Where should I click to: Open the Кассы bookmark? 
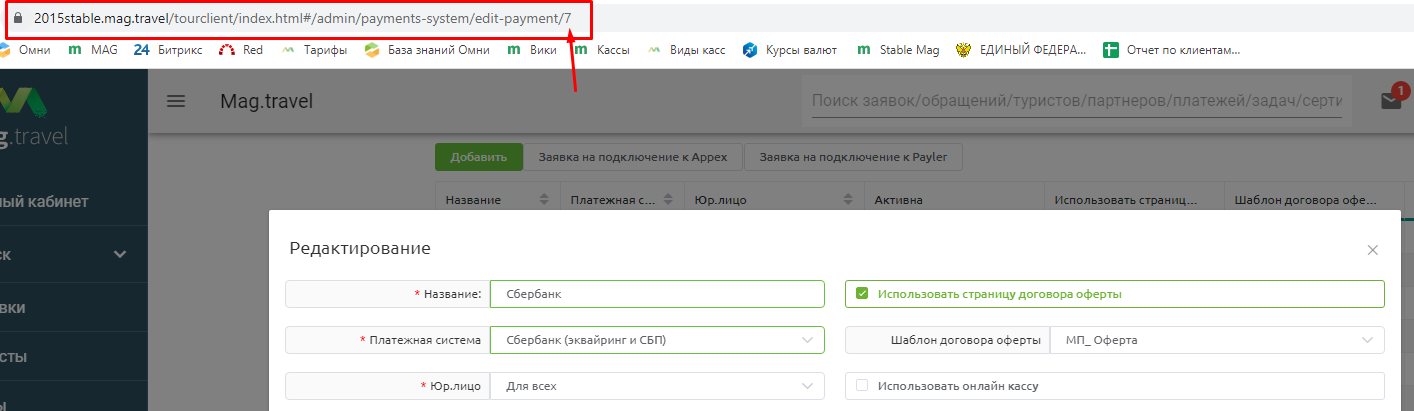(x=601, y=49)
